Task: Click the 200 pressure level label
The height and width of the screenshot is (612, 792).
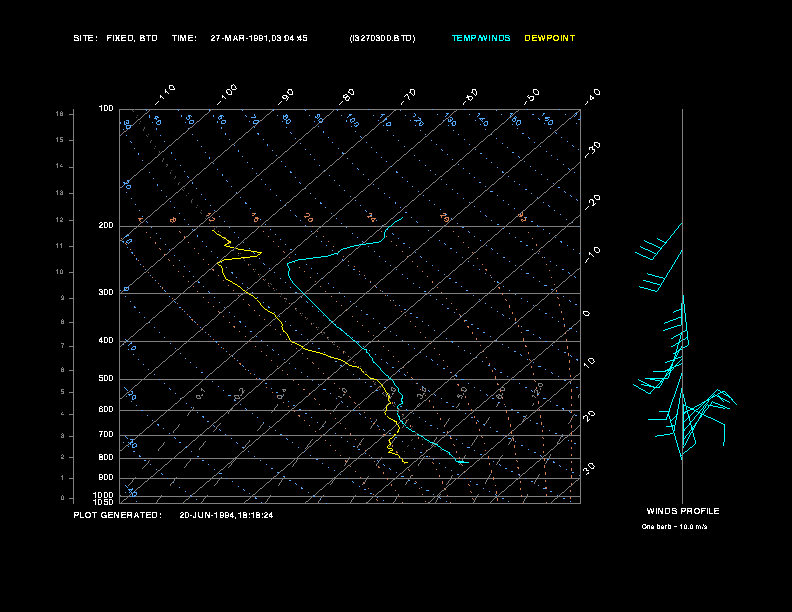Action: [x=106, y=226]
